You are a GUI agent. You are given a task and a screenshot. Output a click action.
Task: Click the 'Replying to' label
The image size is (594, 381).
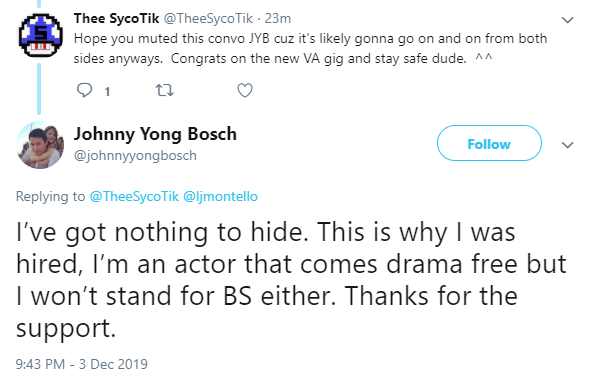pyautogui.click(x=50, y=196)
